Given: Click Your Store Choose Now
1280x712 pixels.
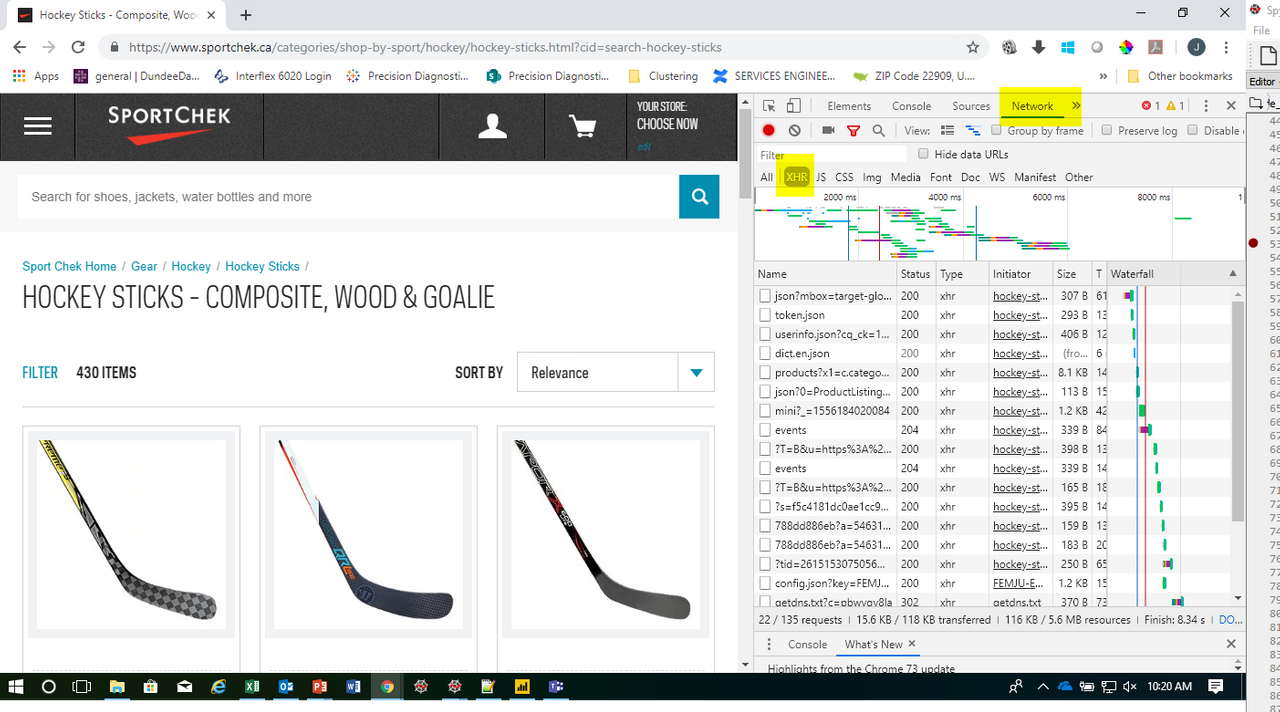Looking at the screenshot, I should pyautogui.click(x=667, y=116).
